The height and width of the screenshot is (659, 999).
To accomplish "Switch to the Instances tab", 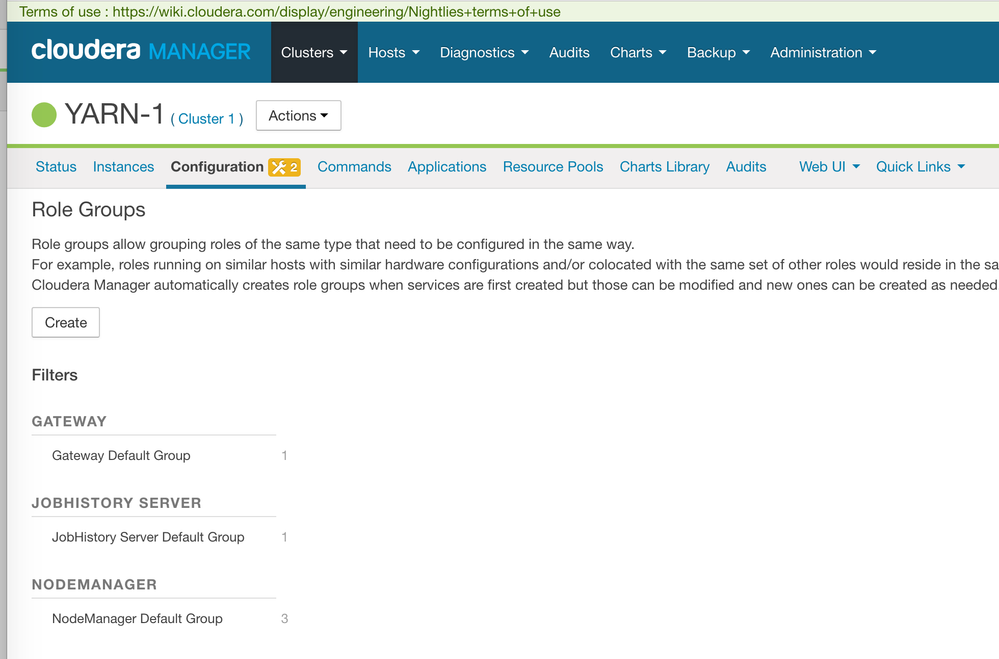I will click(x=124, y=167).
